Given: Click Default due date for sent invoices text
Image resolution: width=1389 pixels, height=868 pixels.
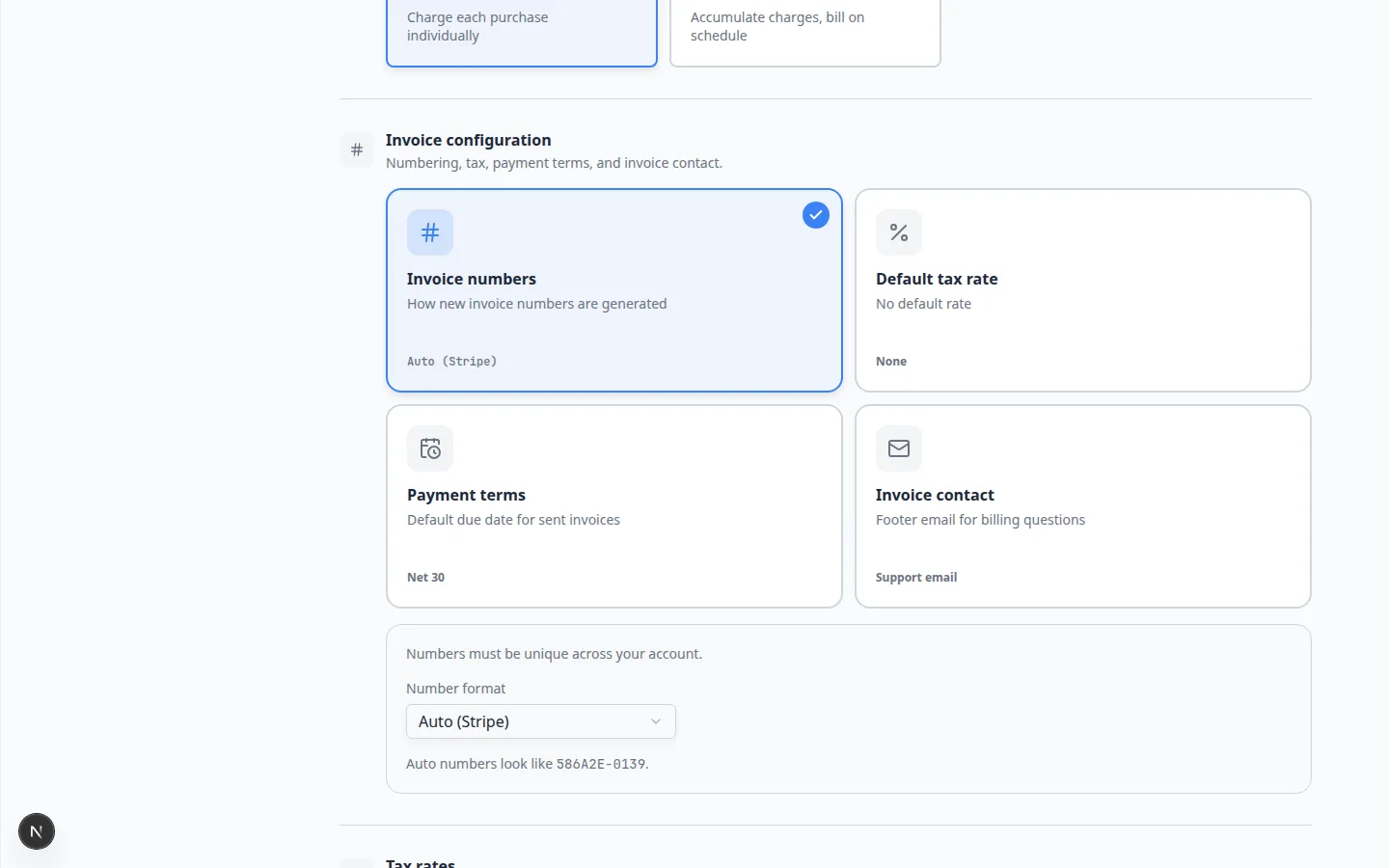Looking at the screenshot, I should [x=513, y=520].
